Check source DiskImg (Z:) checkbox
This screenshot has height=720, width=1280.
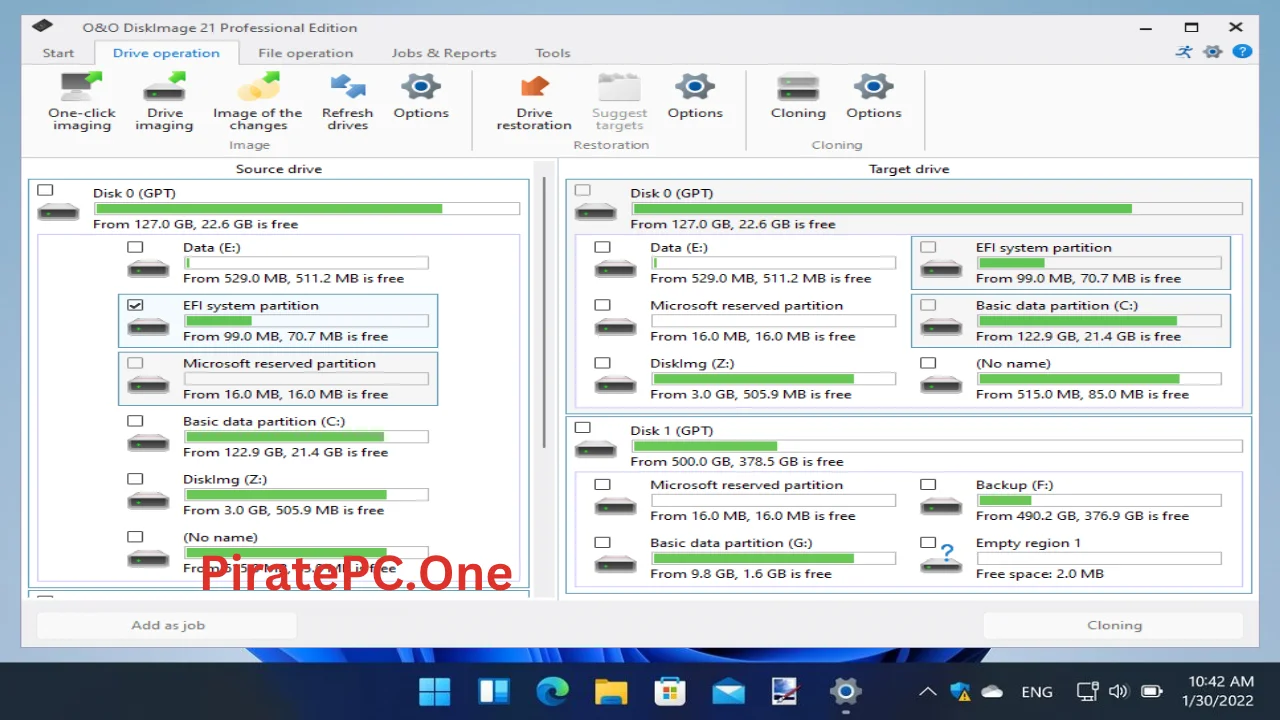(135, 479)
